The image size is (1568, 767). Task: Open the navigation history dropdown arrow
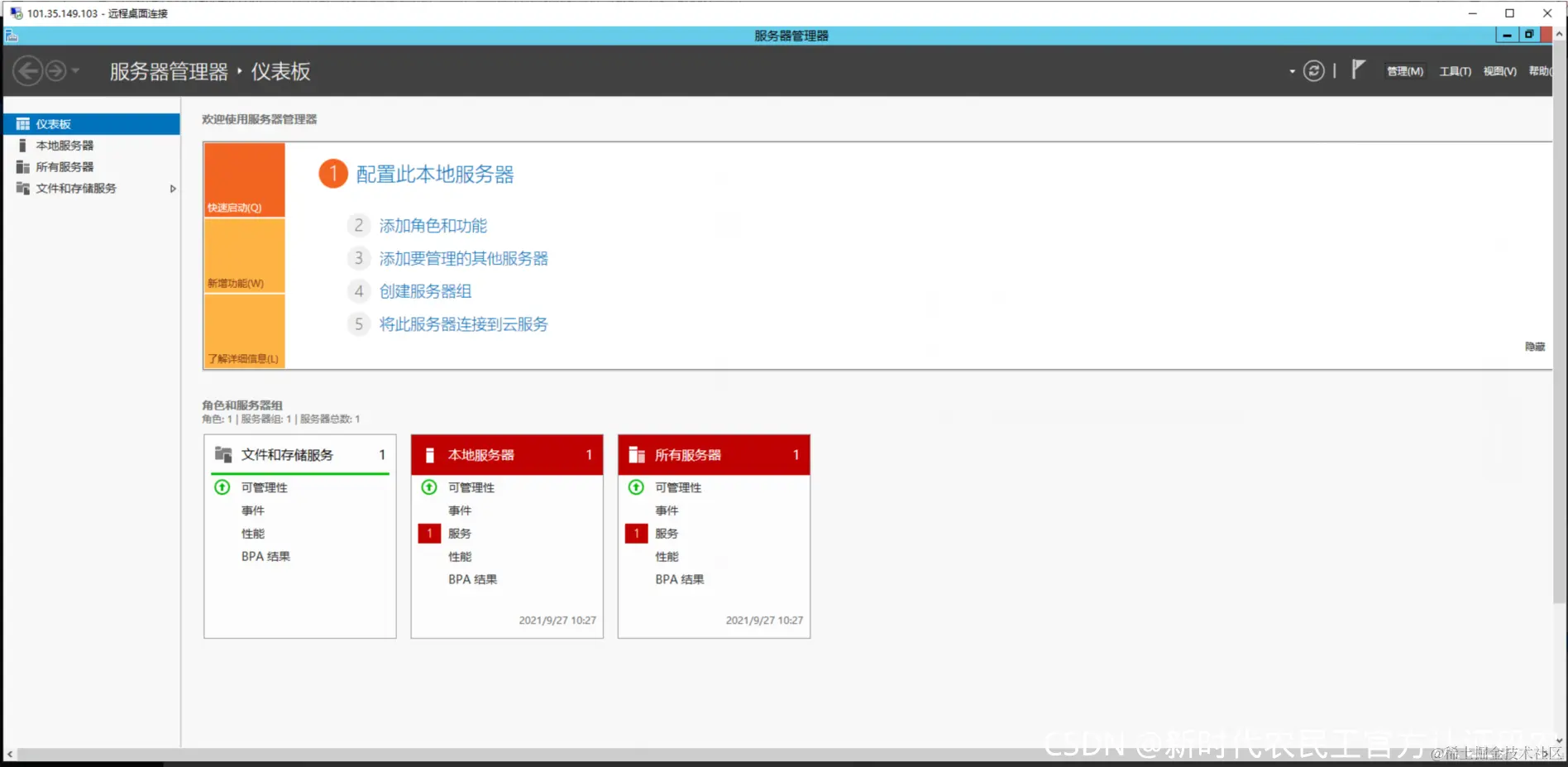coord(75,71)
